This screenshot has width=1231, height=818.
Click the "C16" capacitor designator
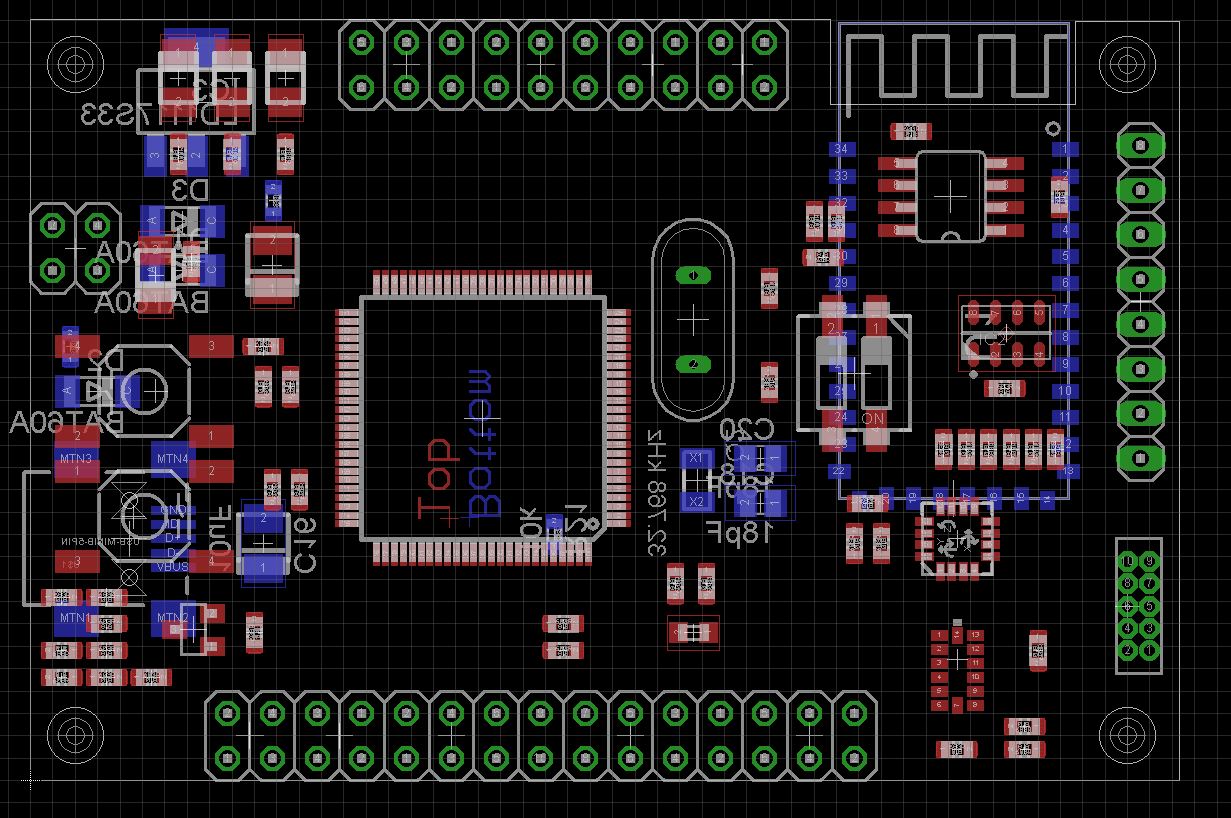pos(305,545)
